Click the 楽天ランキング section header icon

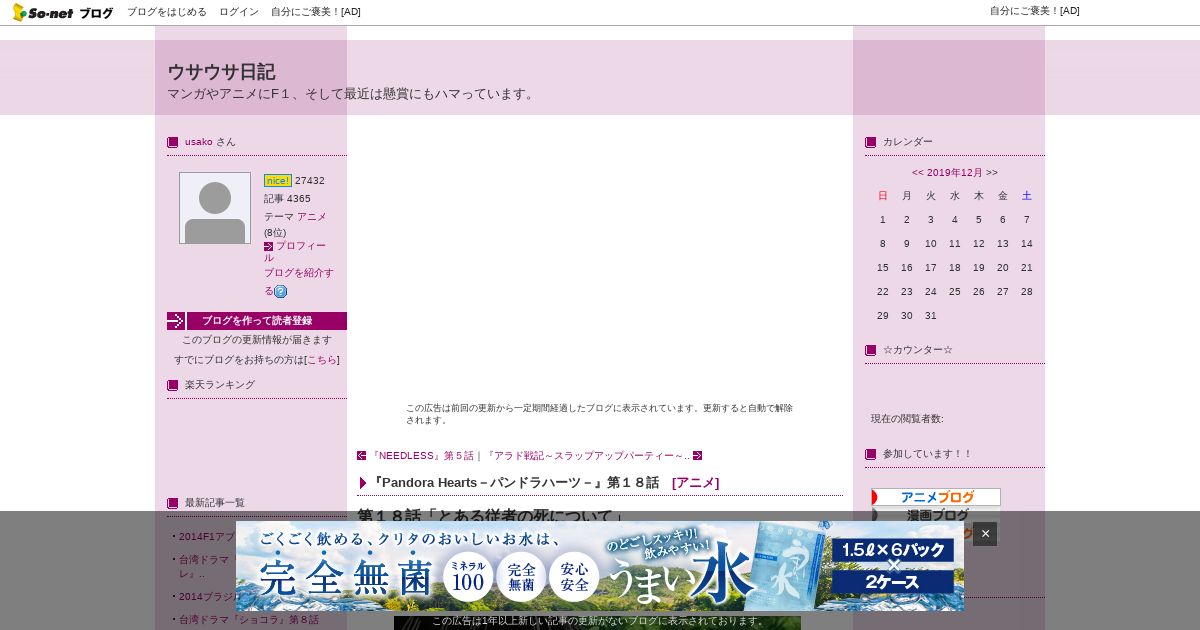[173, 385]
